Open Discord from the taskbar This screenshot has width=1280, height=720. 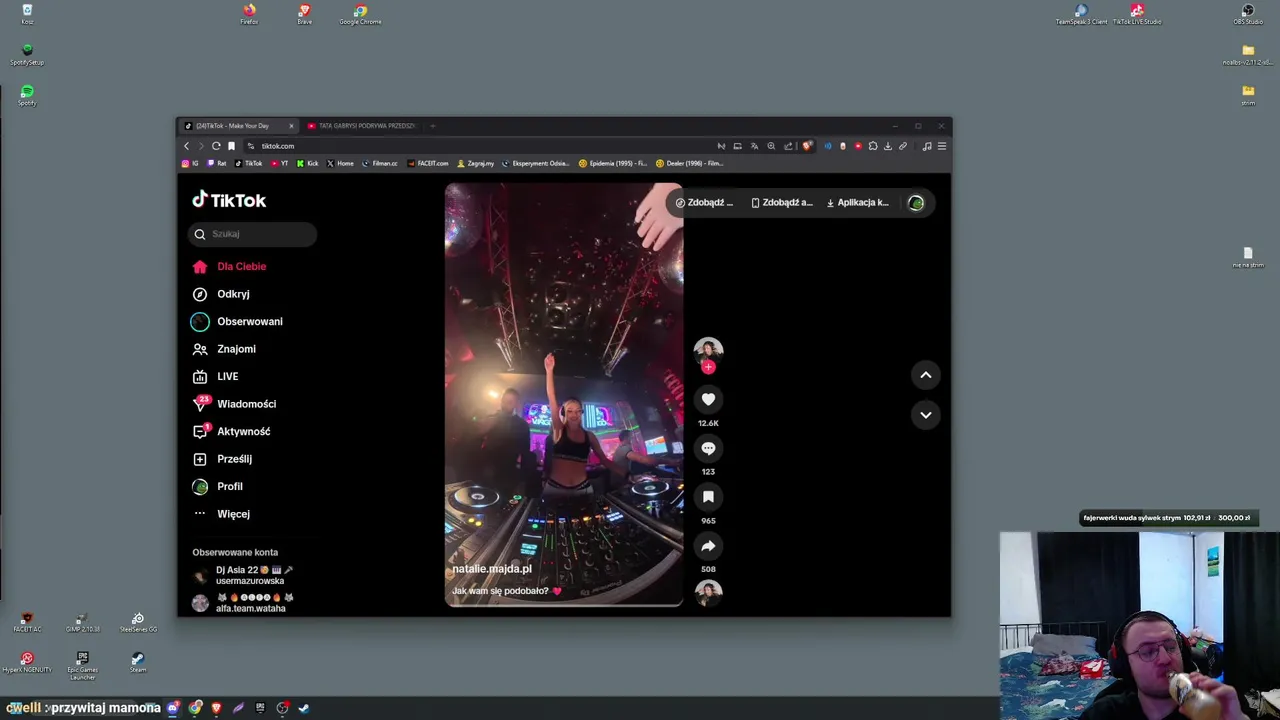173,708
